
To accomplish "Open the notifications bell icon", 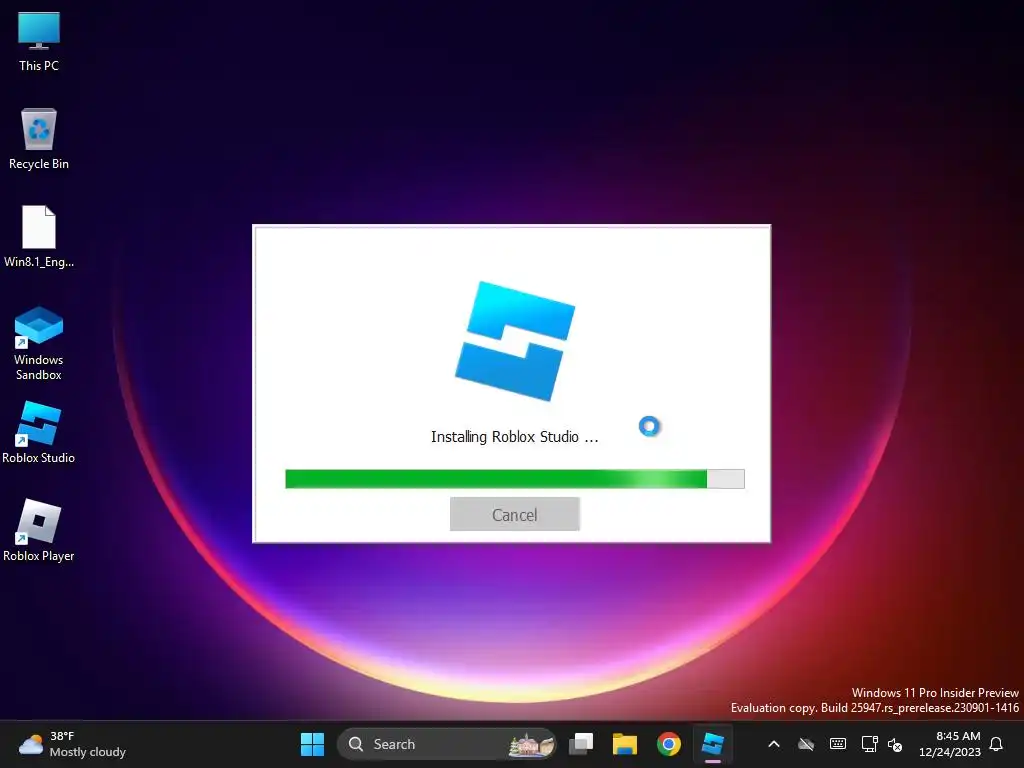I will [x=996, y=744].
